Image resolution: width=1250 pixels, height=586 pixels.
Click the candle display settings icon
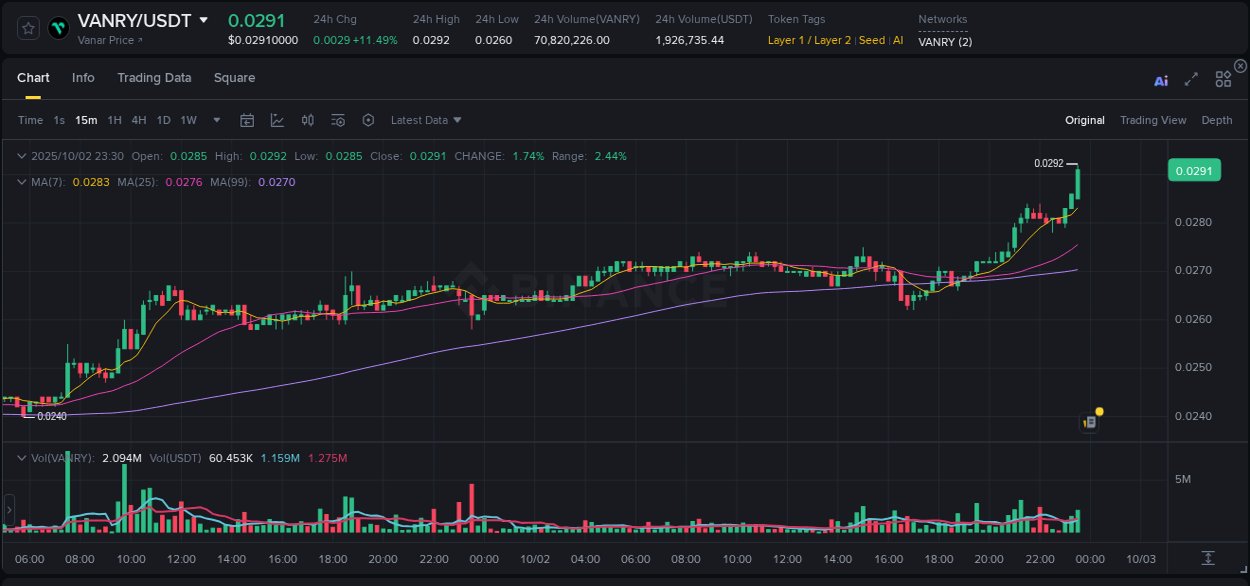[308, 120]
